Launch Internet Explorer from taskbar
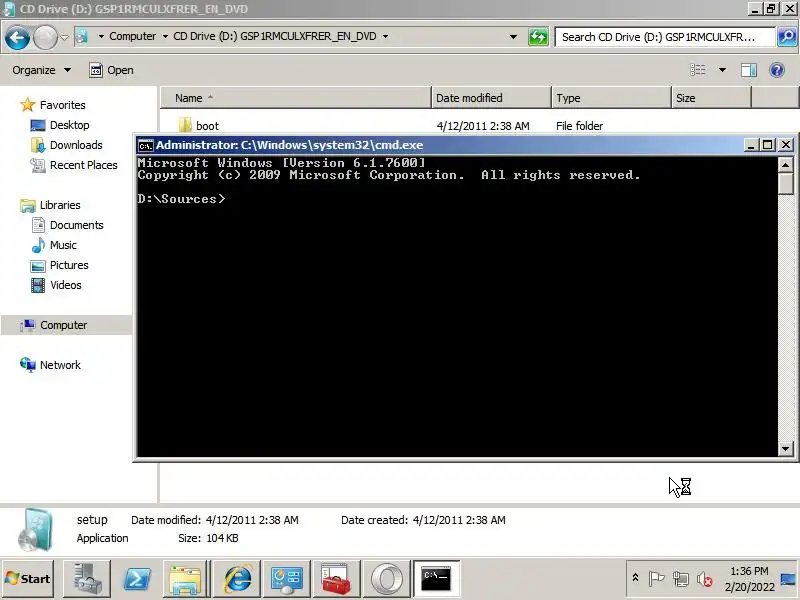 [x=236, y=579]
